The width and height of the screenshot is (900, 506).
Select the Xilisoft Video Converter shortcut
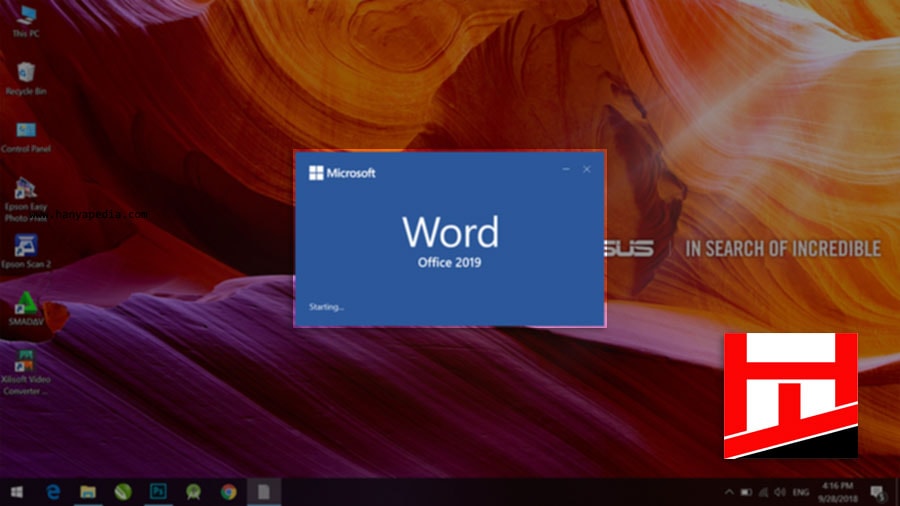(25, 372)
